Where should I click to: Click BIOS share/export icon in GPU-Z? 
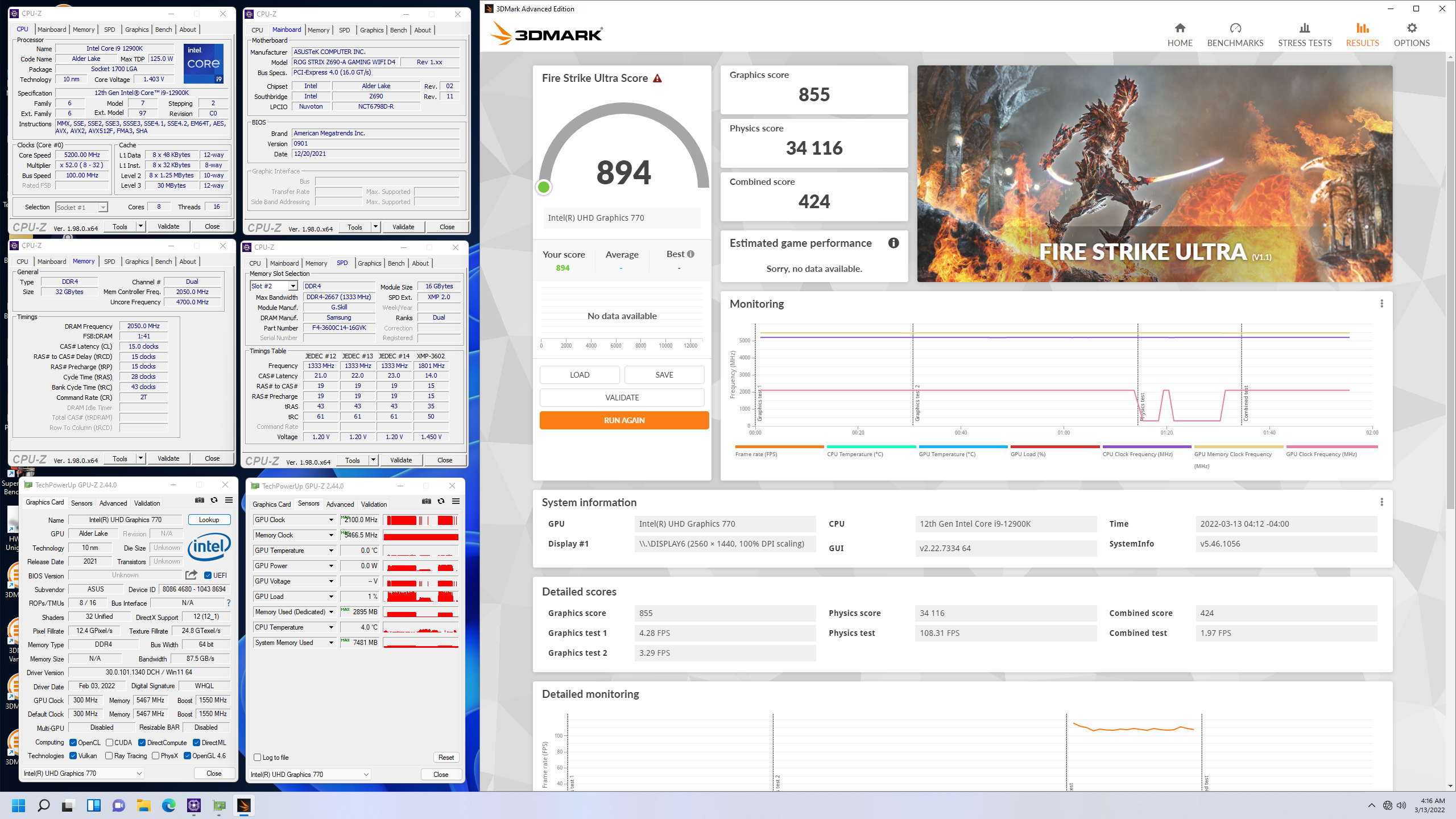pos(192,575)
